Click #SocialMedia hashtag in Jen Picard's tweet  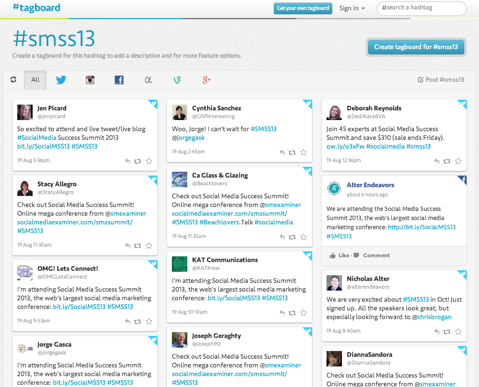(x=37, y=138)
